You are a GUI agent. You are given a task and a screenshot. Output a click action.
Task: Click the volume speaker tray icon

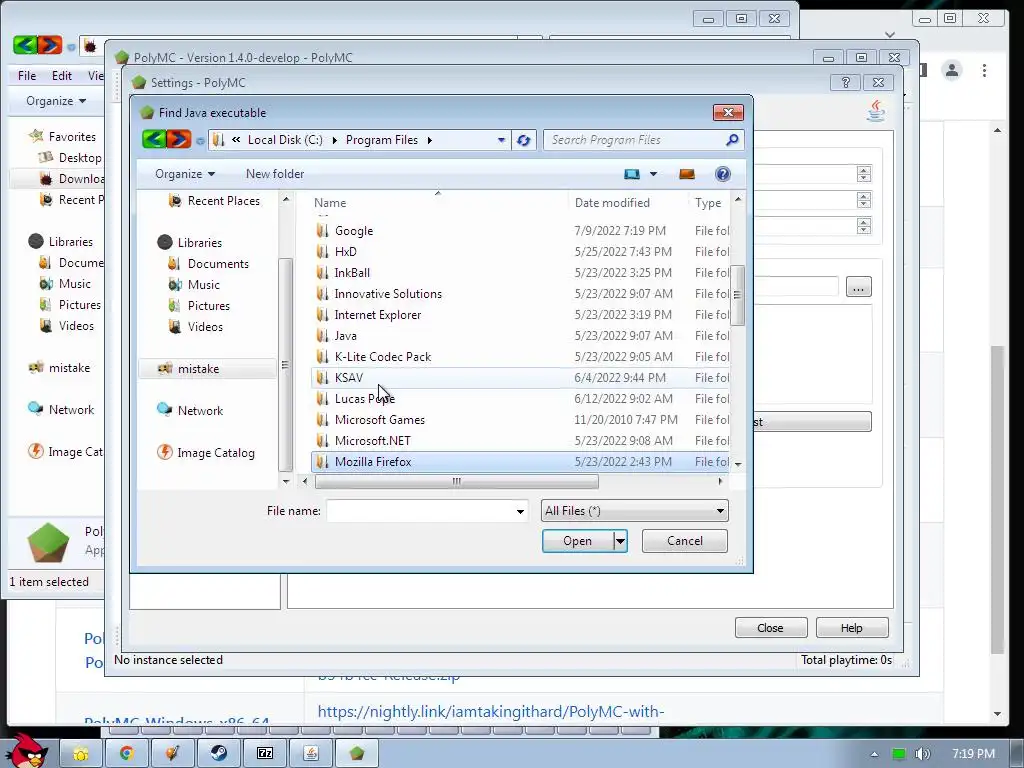[x=923, y=754]
